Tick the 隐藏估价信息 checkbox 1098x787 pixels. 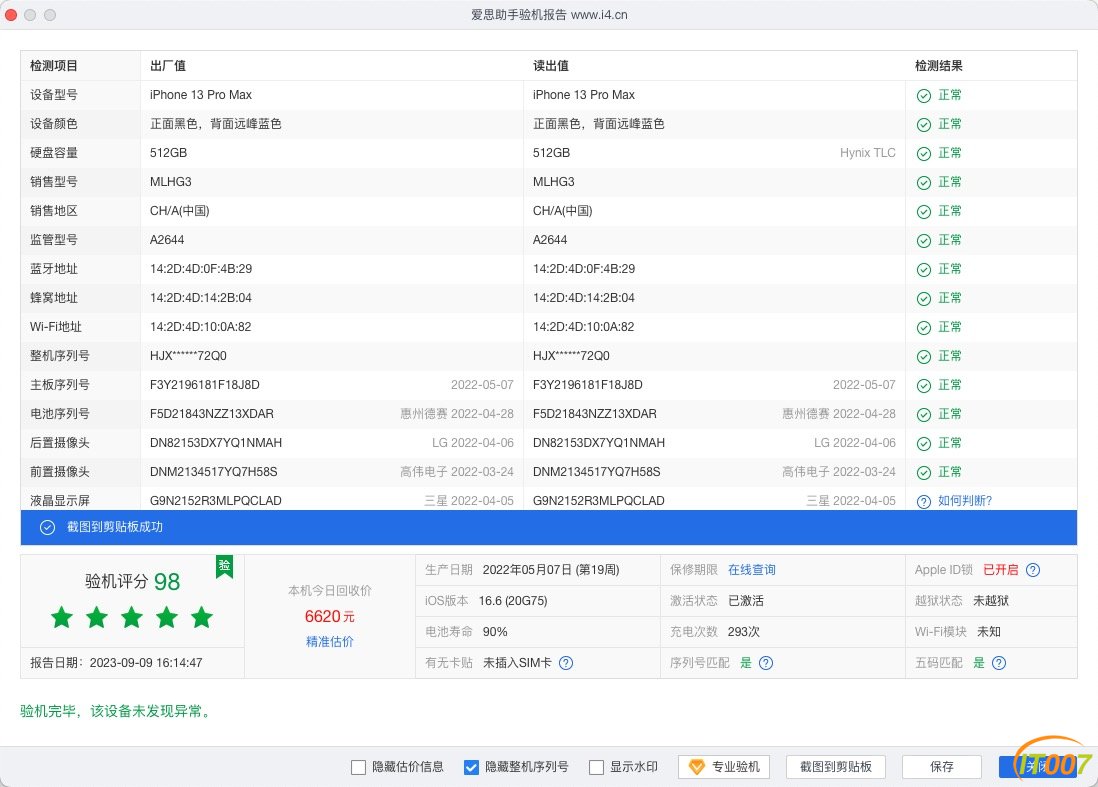tap(359, 767)
